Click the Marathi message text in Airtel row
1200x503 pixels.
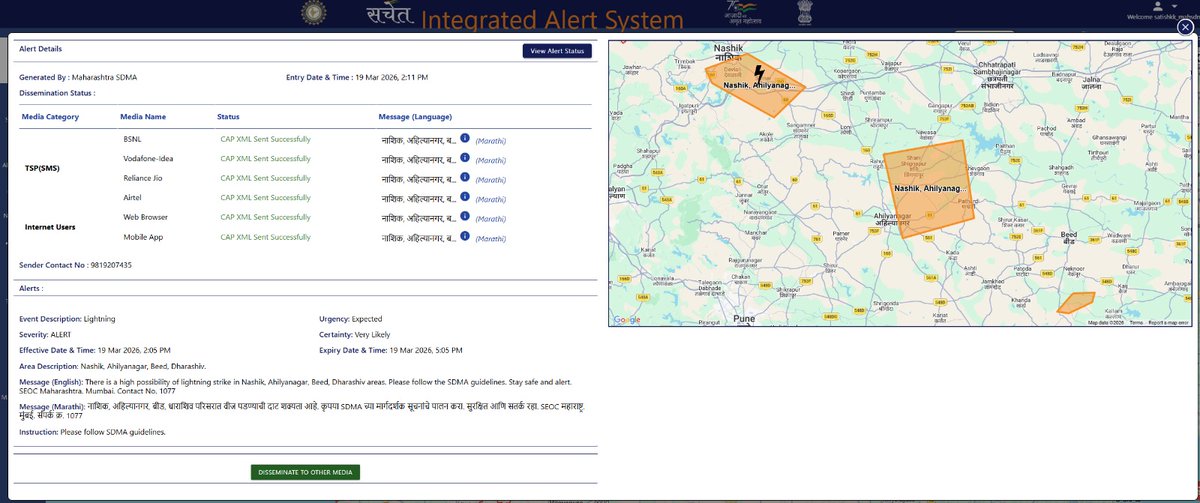[419, 198]
